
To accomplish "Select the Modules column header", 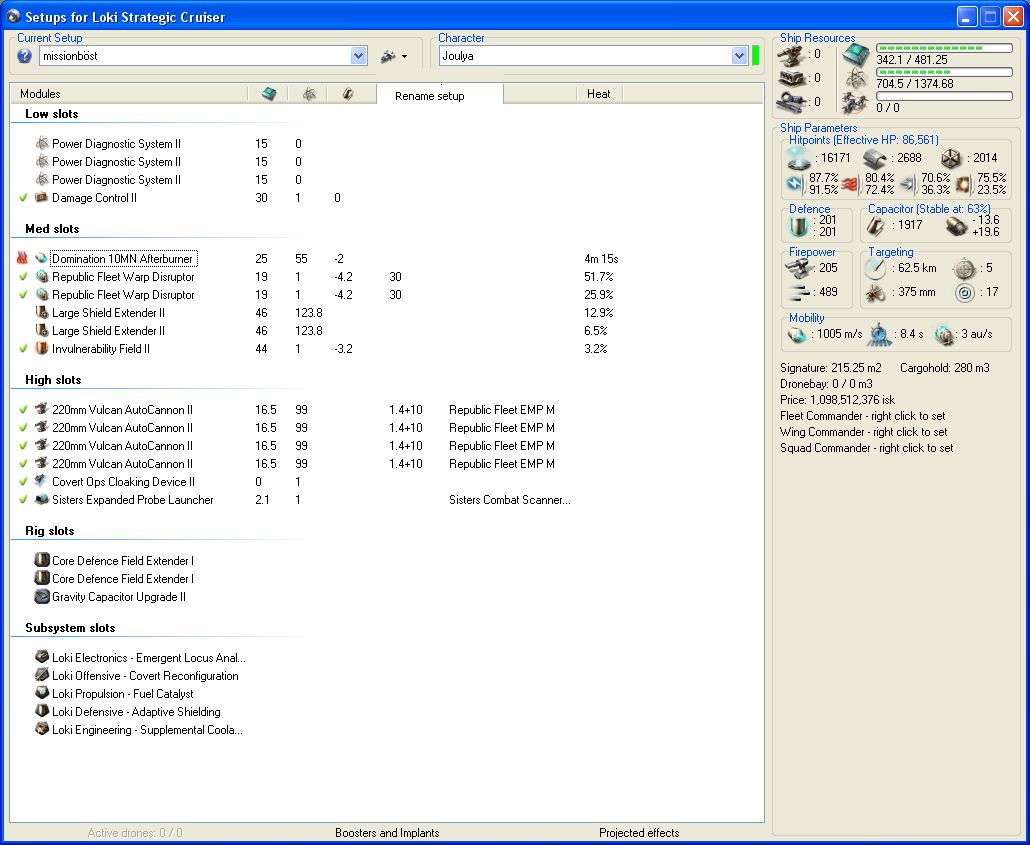I will [x=40, y=94].
